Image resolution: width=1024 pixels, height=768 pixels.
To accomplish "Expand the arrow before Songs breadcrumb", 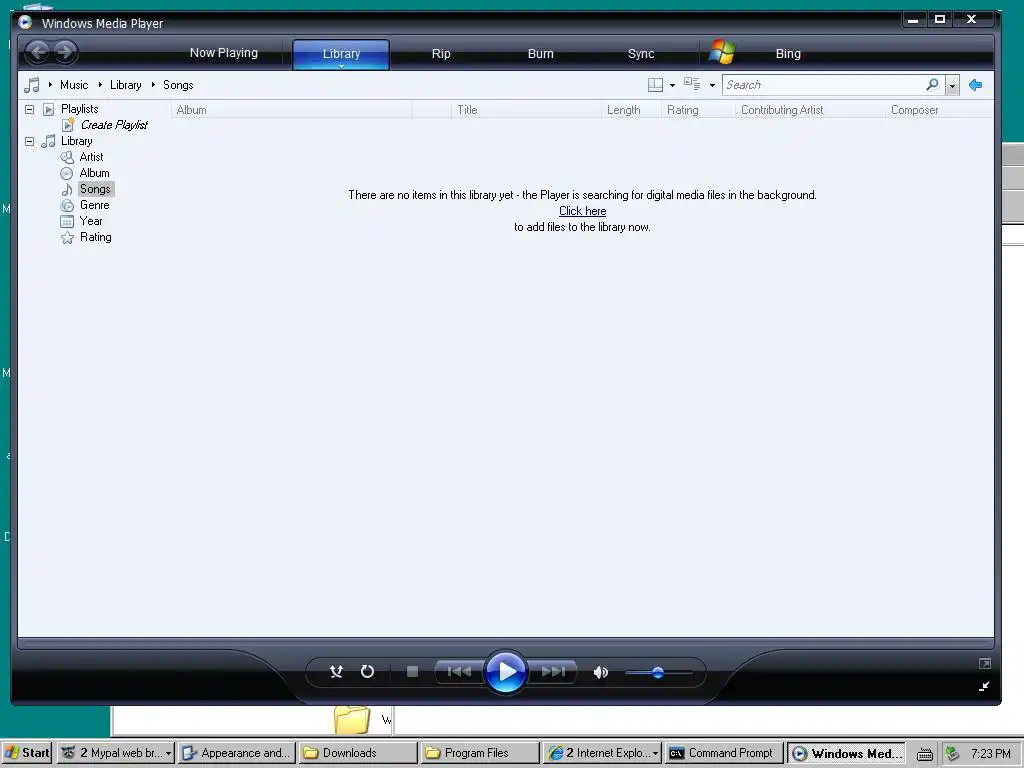I will (153, 85).
